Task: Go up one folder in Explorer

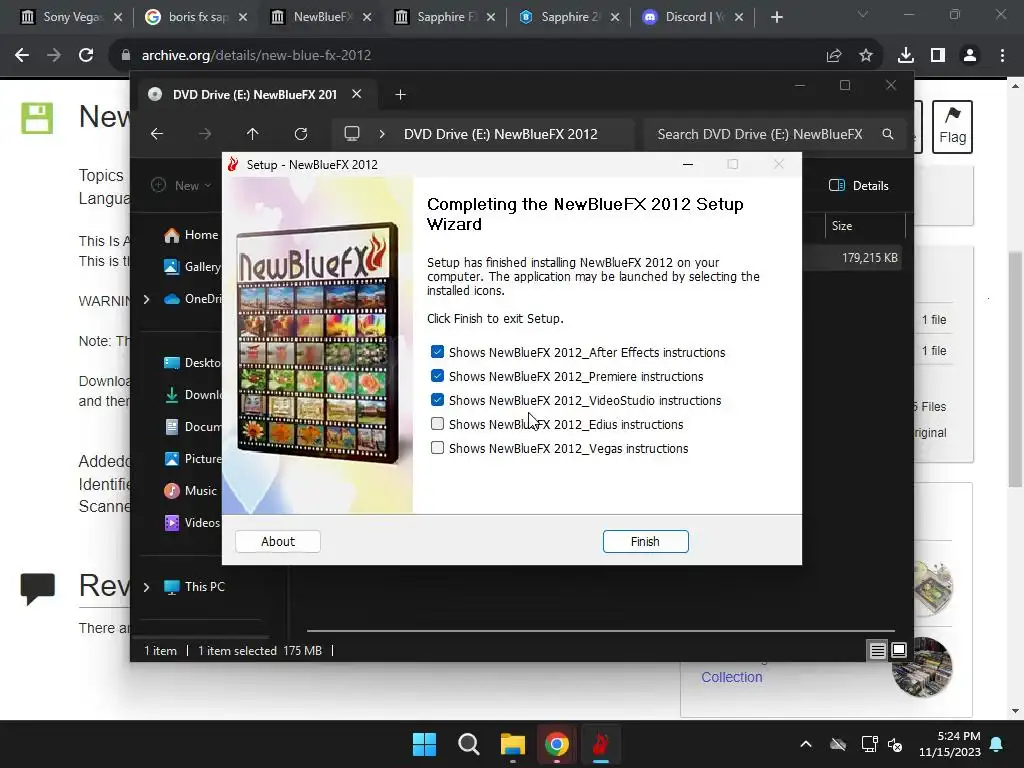Action: click(253, 134)
